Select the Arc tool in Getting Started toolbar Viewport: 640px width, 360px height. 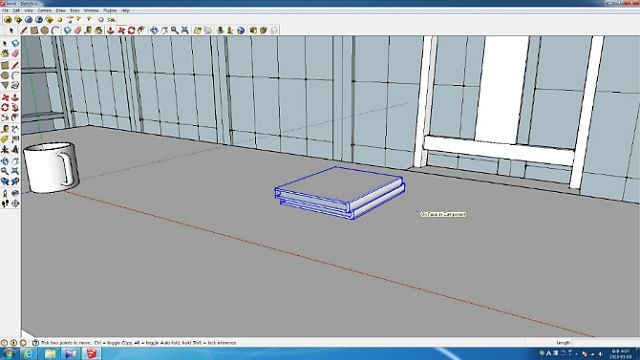coord(56,30)
